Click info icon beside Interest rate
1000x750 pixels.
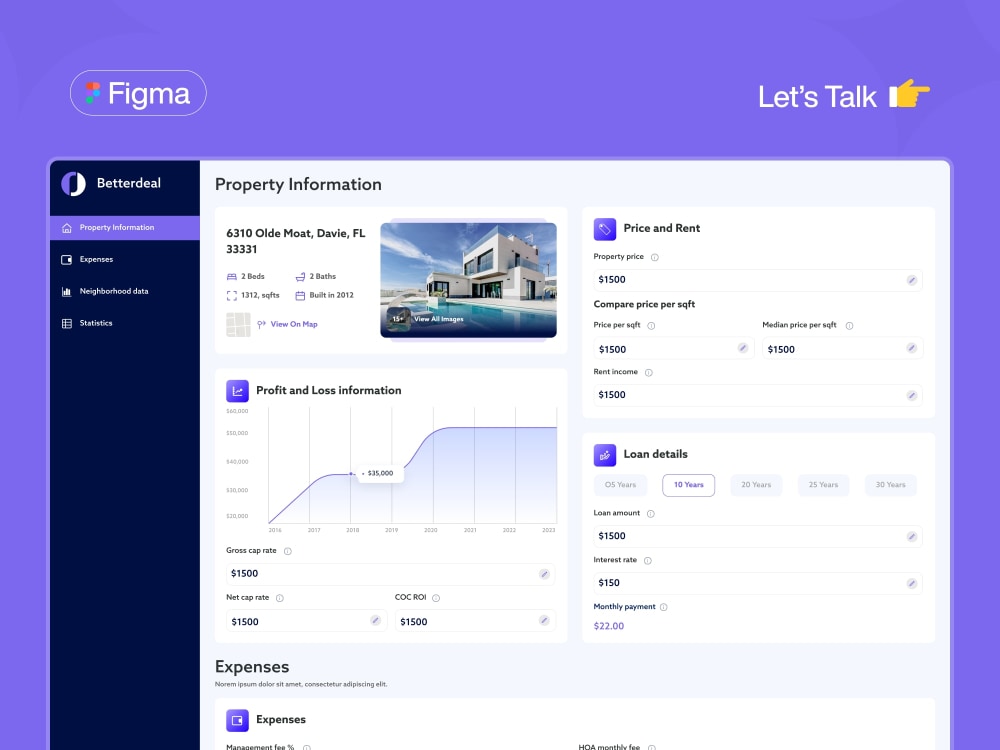[647, 561]
